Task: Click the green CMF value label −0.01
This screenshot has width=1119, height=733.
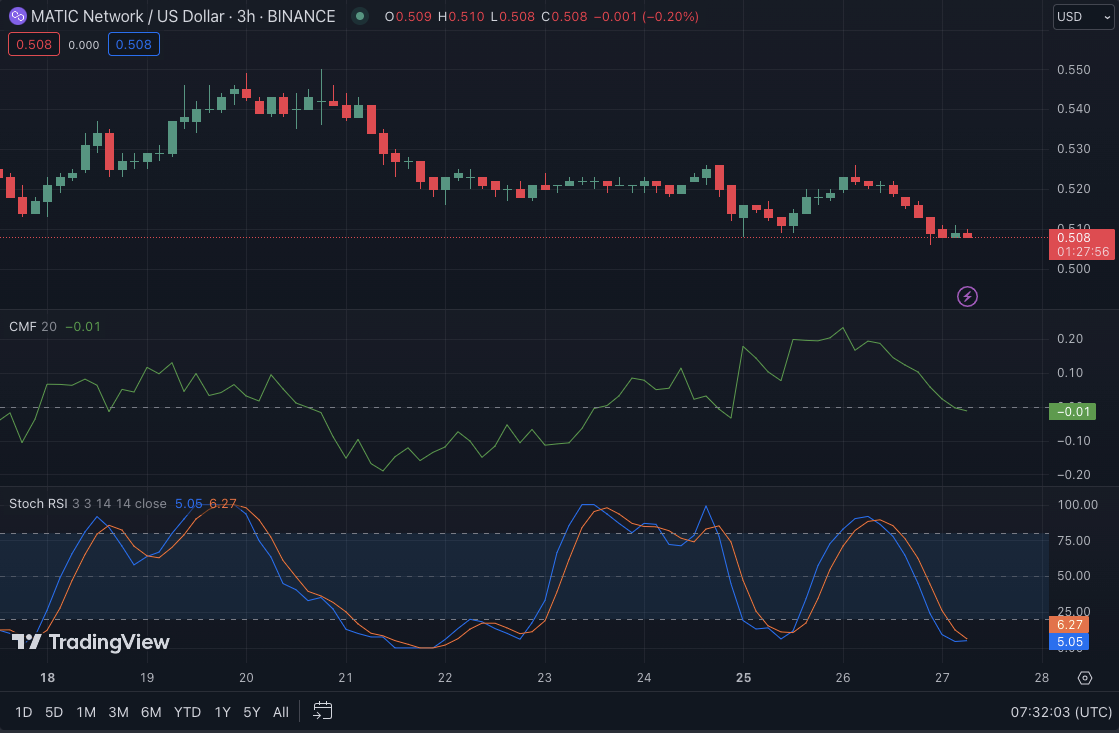Action: click(x=1072, y=411)
